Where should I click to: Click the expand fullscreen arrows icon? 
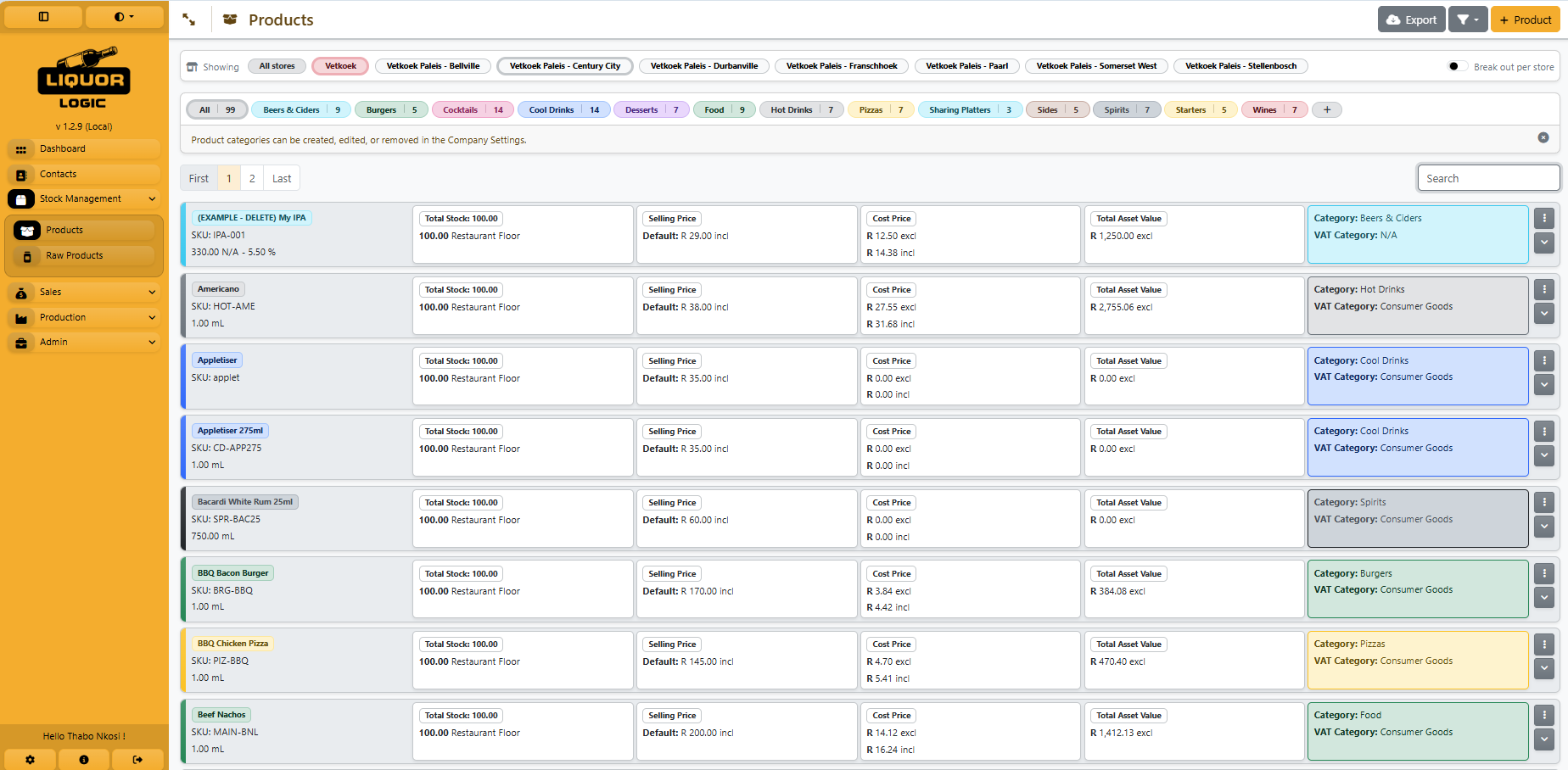[x=189, y=20]
